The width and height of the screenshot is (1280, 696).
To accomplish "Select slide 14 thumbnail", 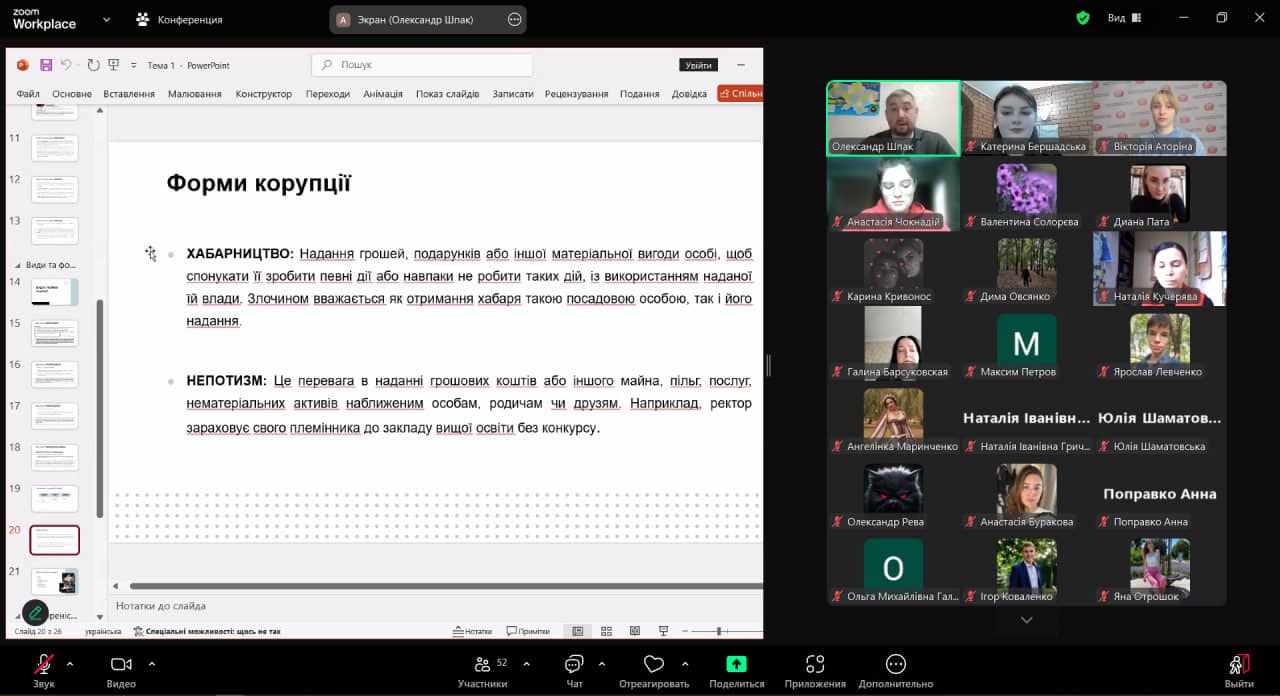I will (55, 292).
